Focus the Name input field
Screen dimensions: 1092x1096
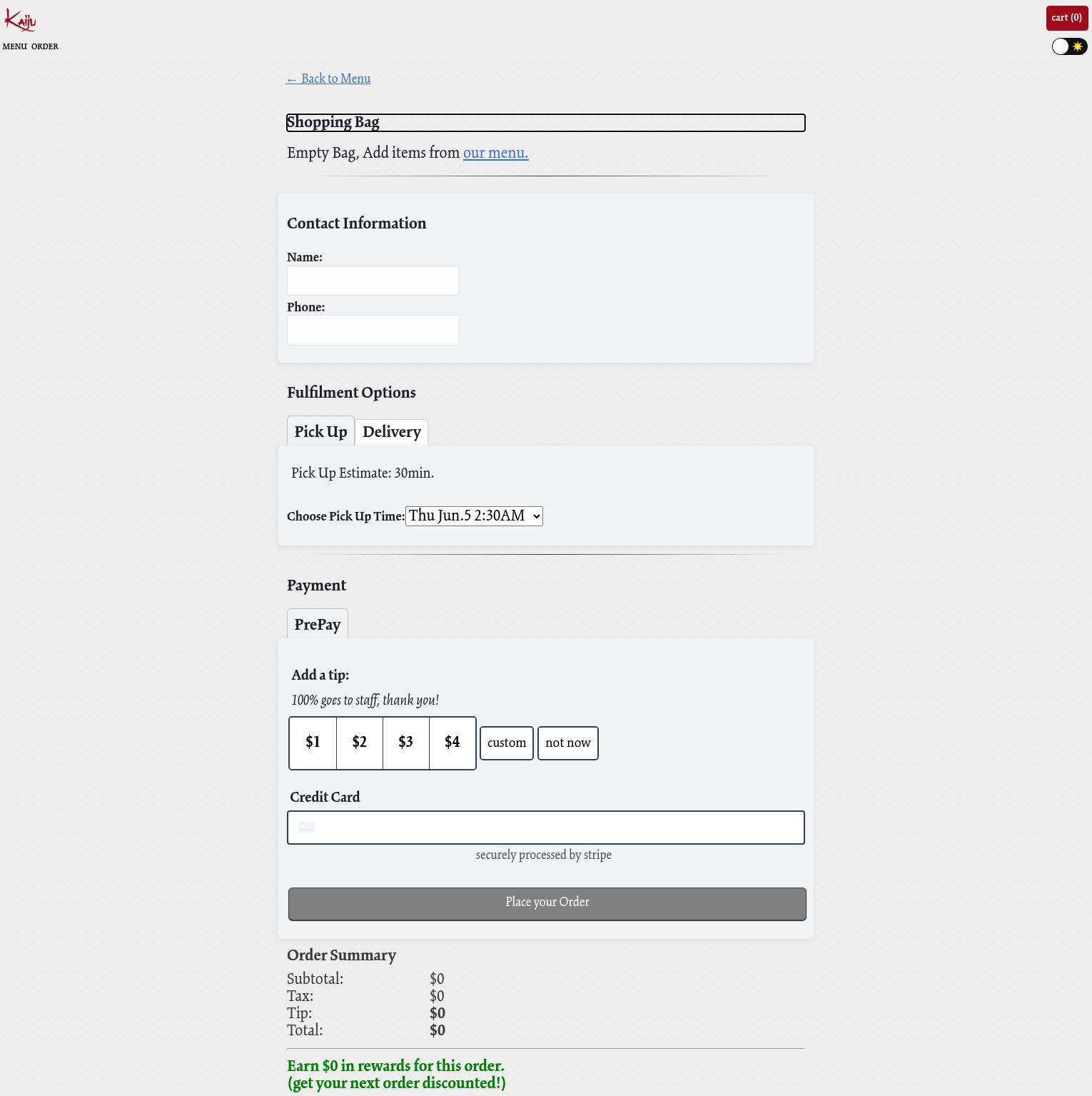(373, 281)
